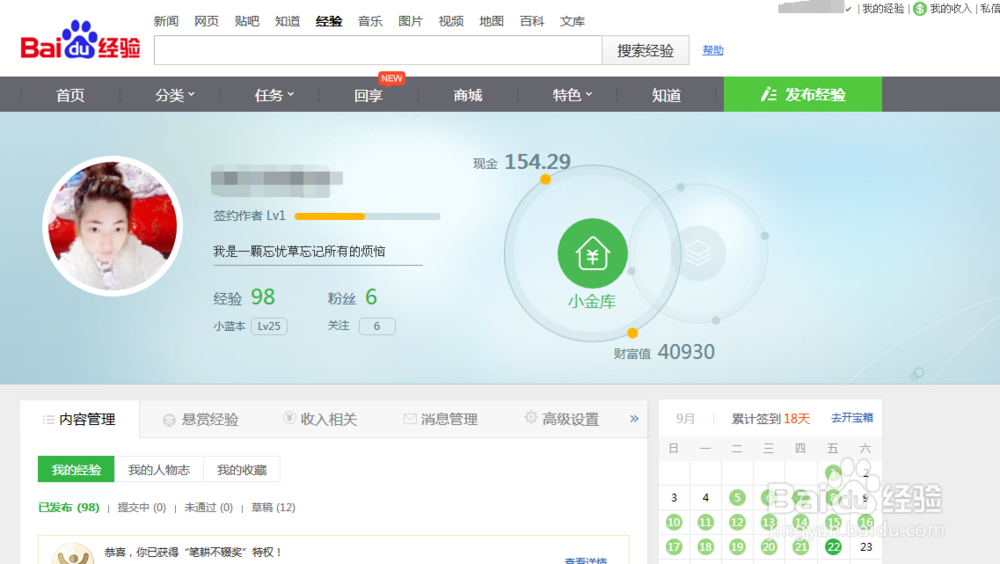Click the green 发布经验 button
Image resolution: width=1000 pixels, height=564 pixels.
803,94
